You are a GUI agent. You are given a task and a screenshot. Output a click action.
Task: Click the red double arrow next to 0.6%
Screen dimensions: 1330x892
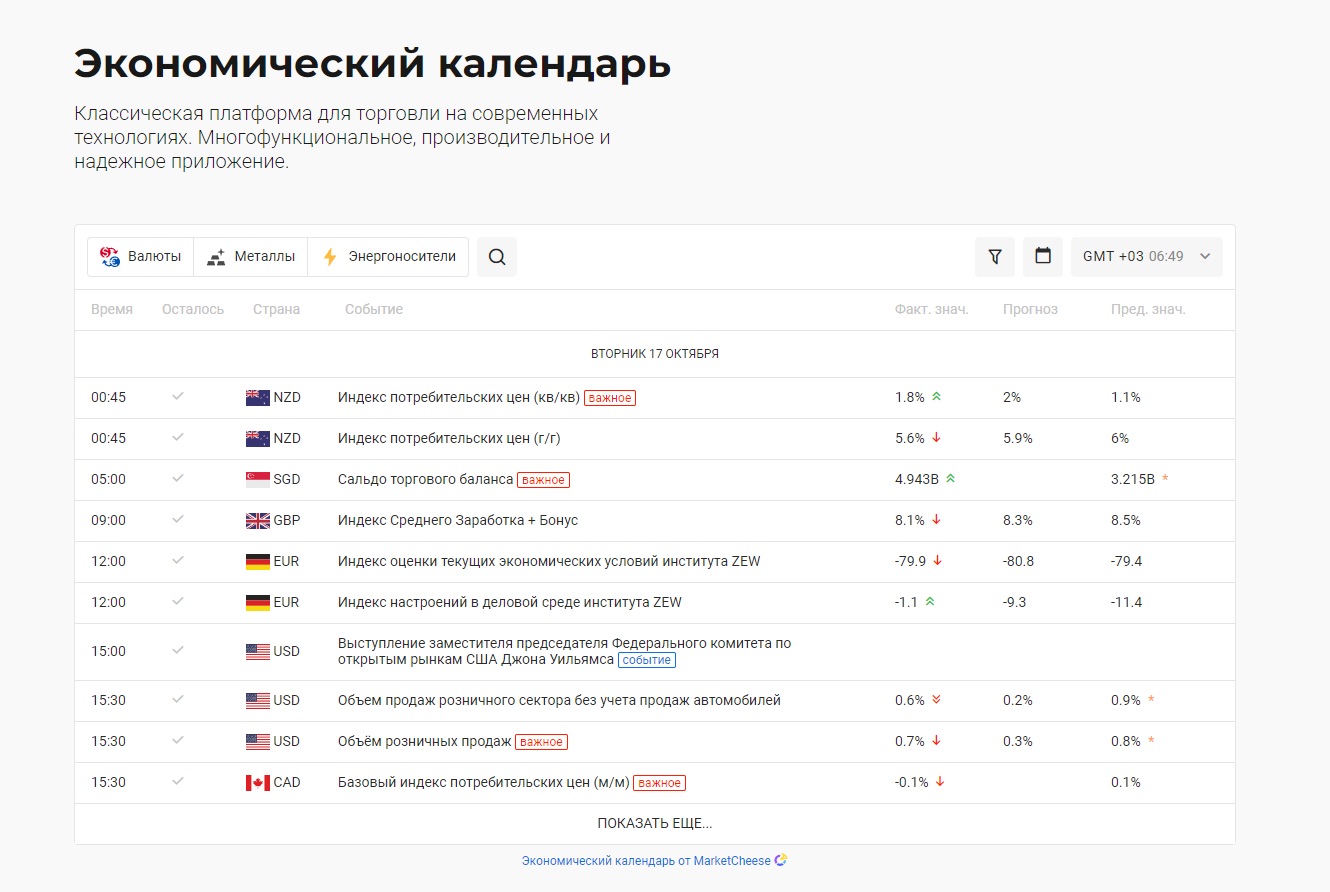(x=937, y=700)
